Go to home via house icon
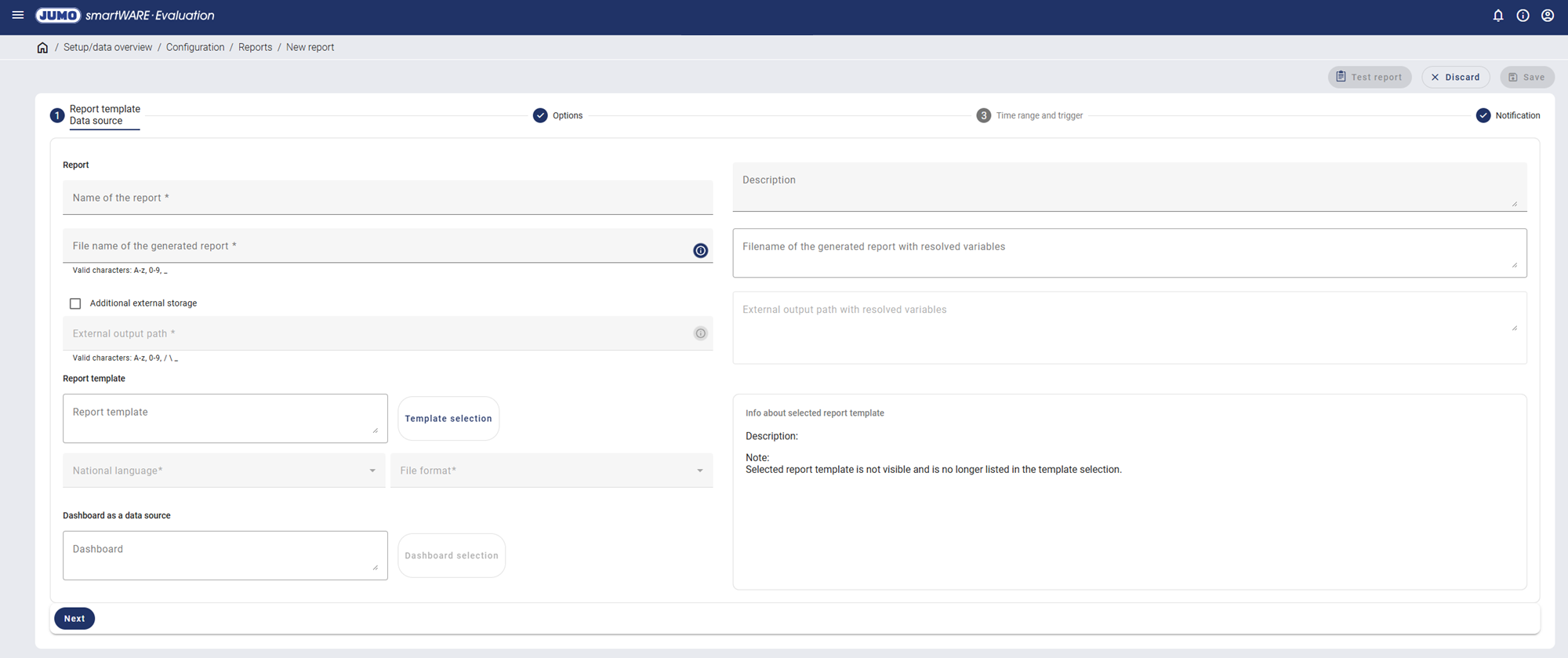This screenshot has height=658, width=1568. tap(42, 48)
